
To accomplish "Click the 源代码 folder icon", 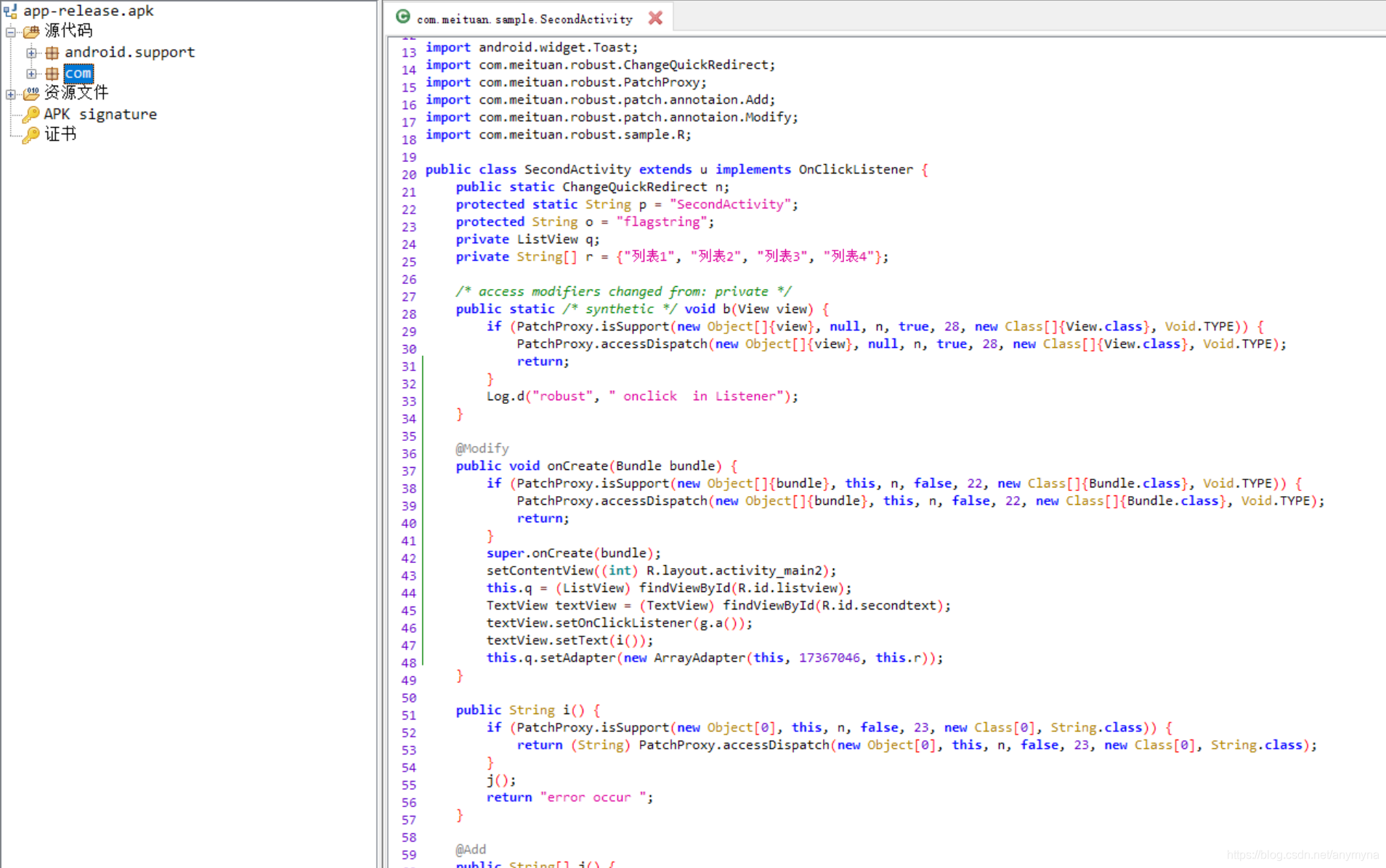I will (x=31, y=31).
